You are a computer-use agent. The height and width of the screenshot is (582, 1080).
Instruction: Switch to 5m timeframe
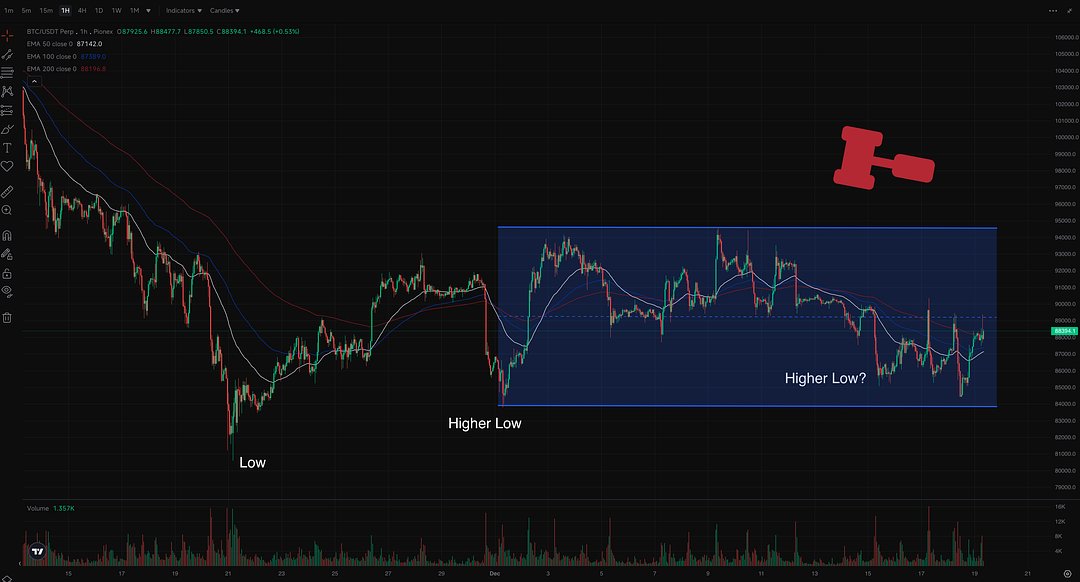click(26, 10)
